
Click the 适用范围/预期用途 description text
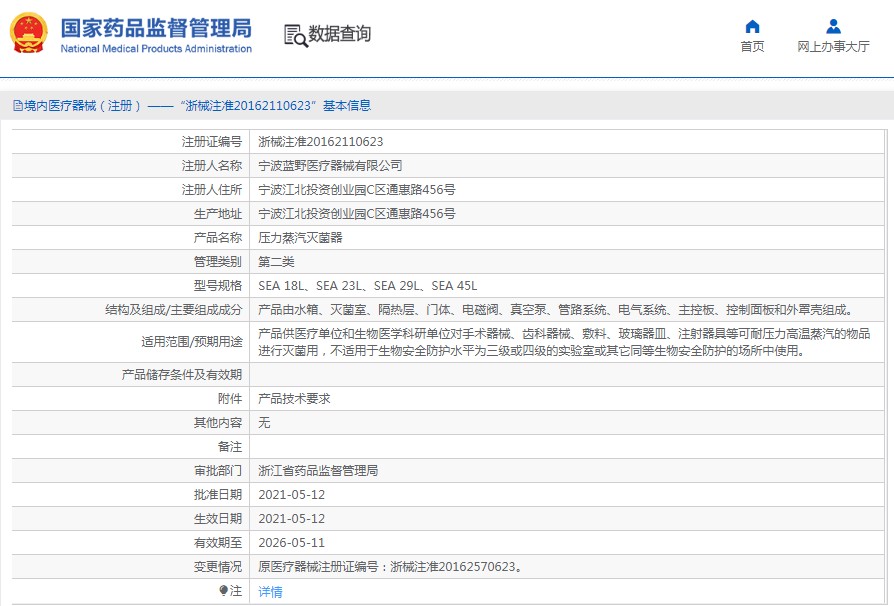564,342
